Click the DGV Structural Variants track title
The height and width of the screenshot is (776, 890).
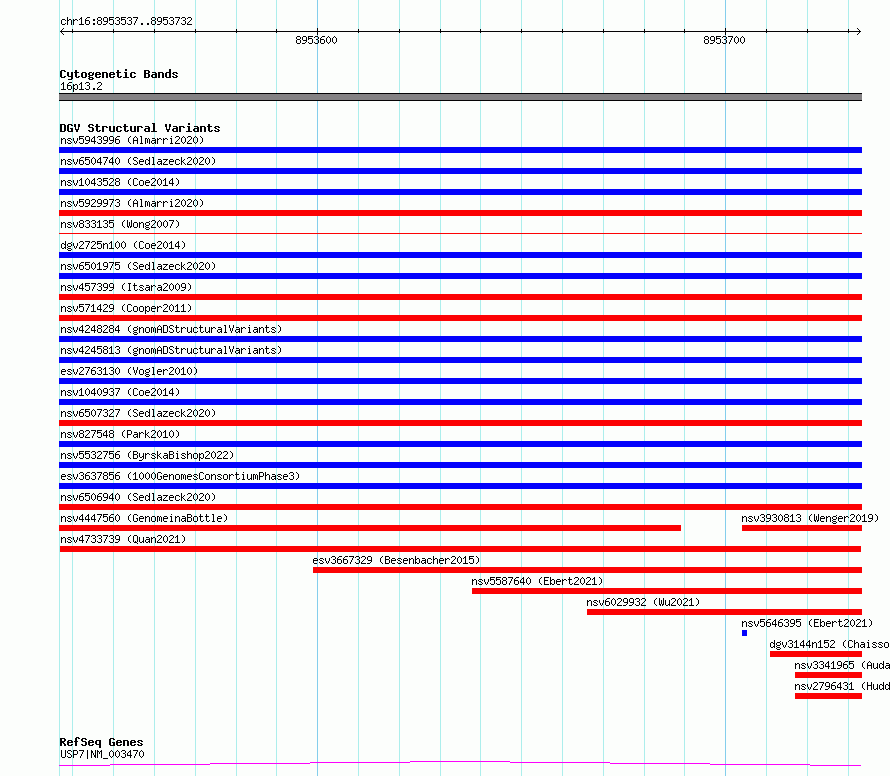click(140, 128)
